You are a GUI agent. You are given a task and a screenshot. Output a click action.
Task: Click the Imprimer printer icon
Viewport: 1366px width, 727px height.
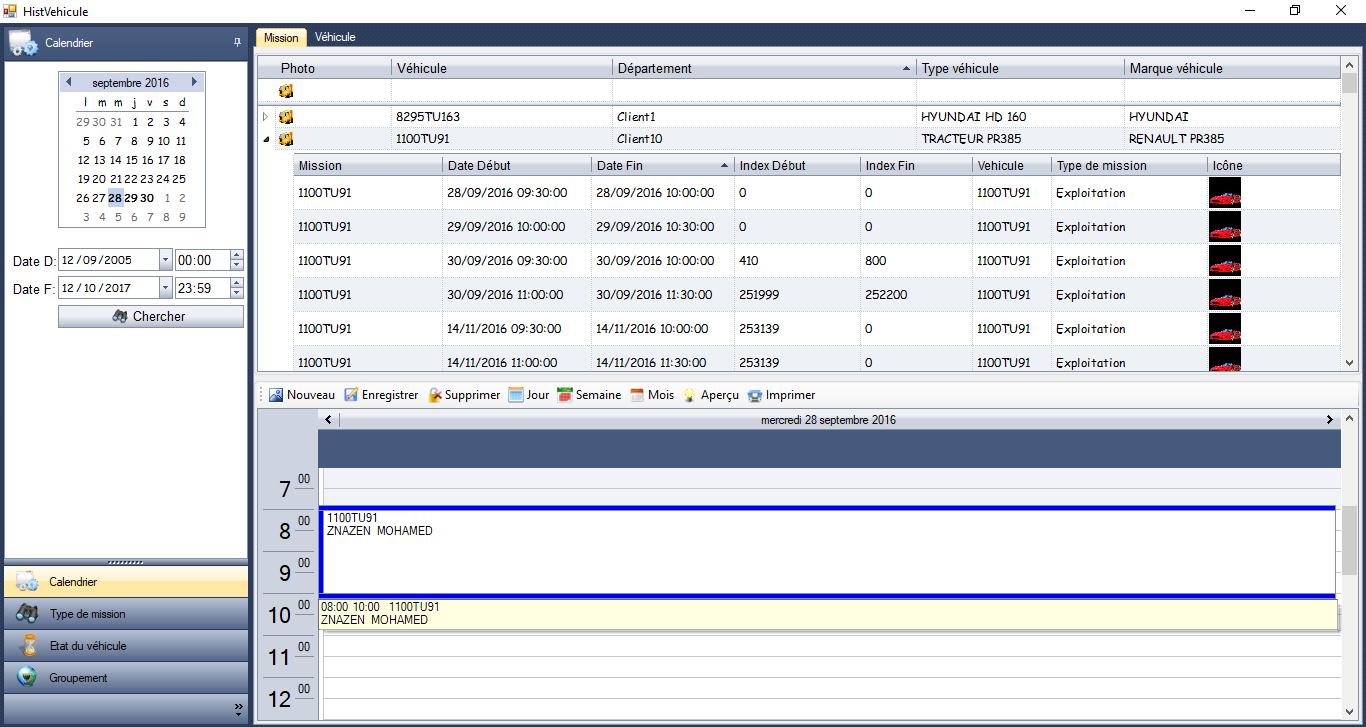click(755, 395)
